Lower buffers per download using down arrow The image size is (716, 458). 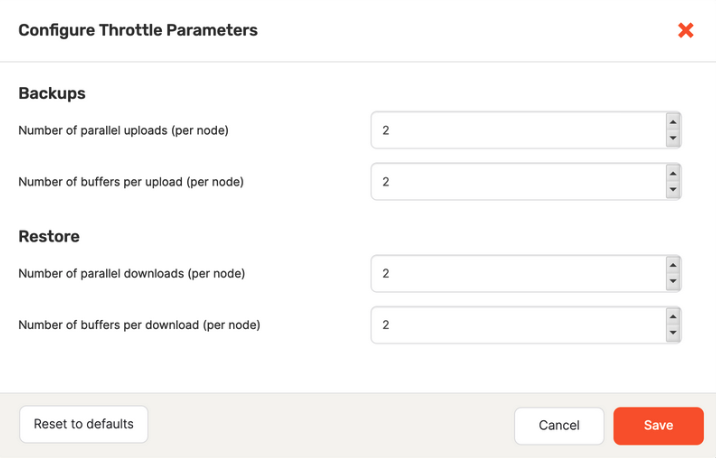(x=673, y=333)
